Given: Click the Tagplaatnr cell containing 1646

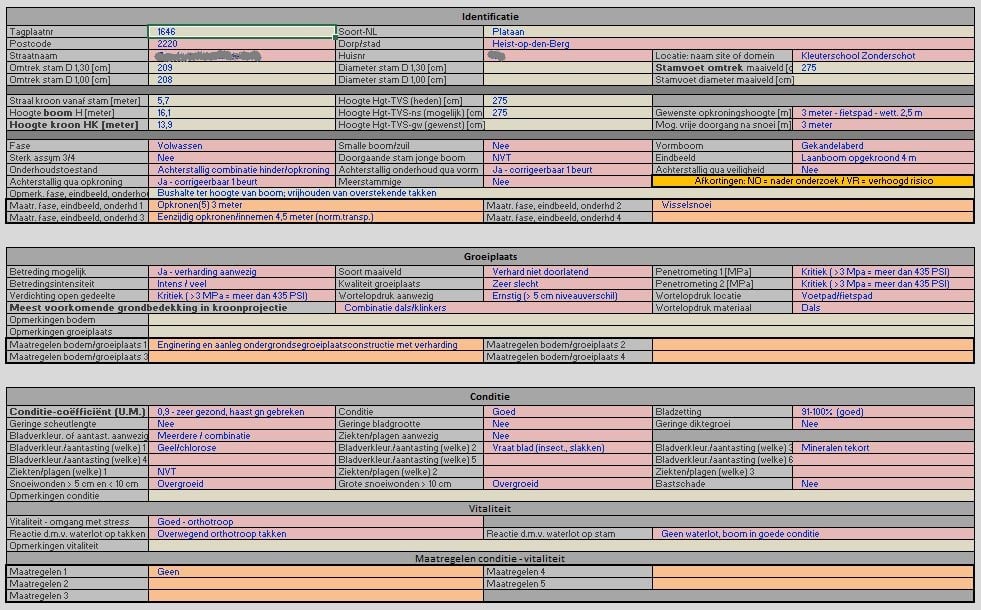Looking at the screenshot, I should pos(241,32).
